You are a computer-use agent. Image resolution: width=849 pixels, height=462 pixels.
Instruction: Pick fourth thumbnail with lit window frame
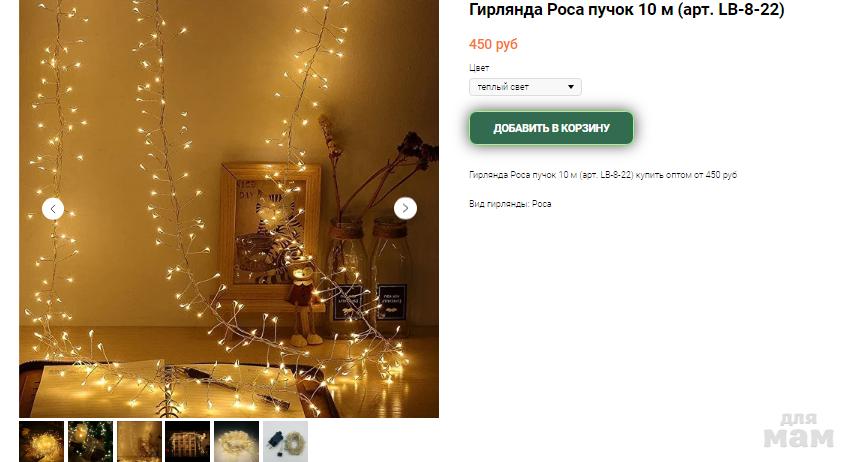tap(187, 441)
